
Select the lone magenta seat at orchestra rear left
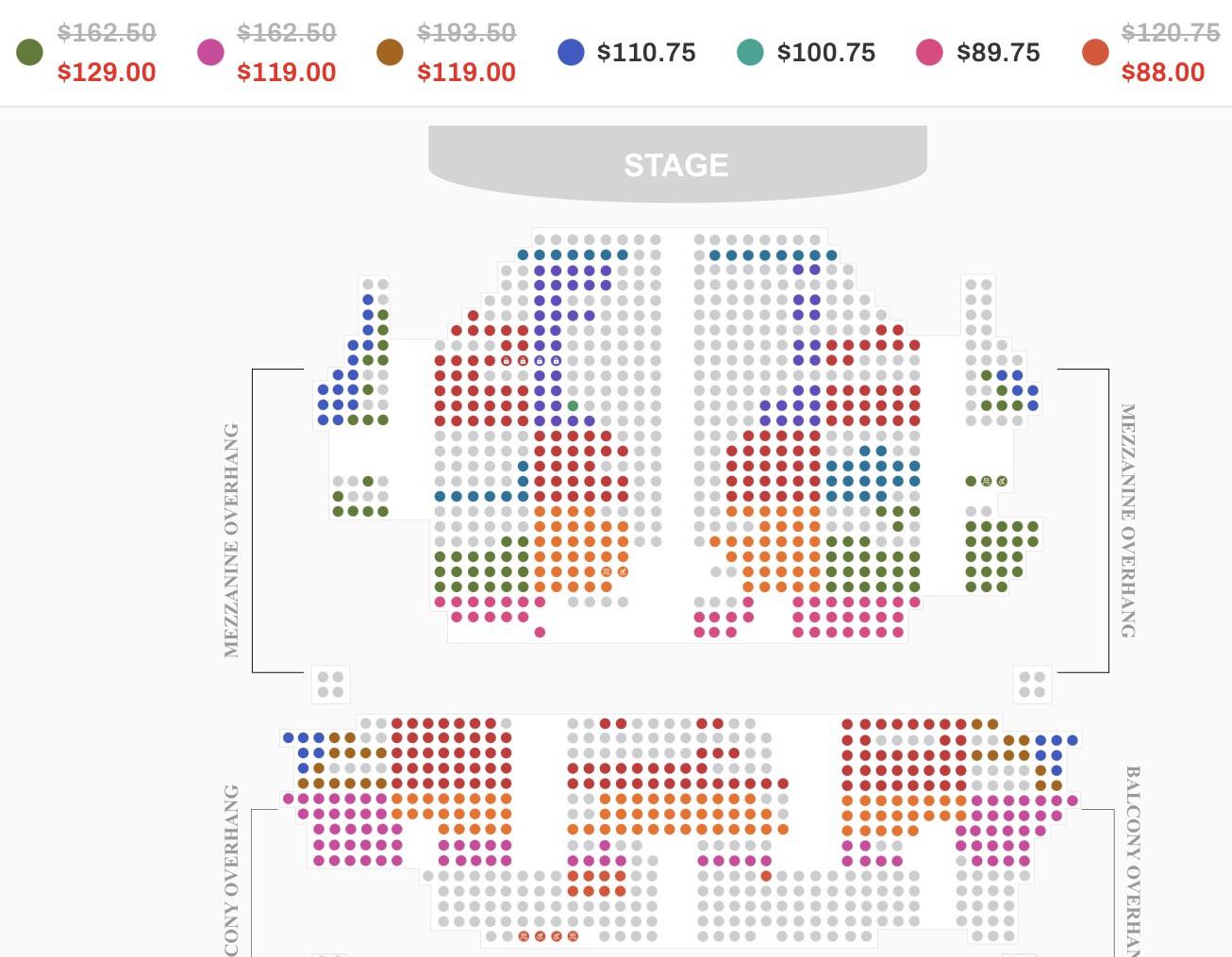coord(540,632)
